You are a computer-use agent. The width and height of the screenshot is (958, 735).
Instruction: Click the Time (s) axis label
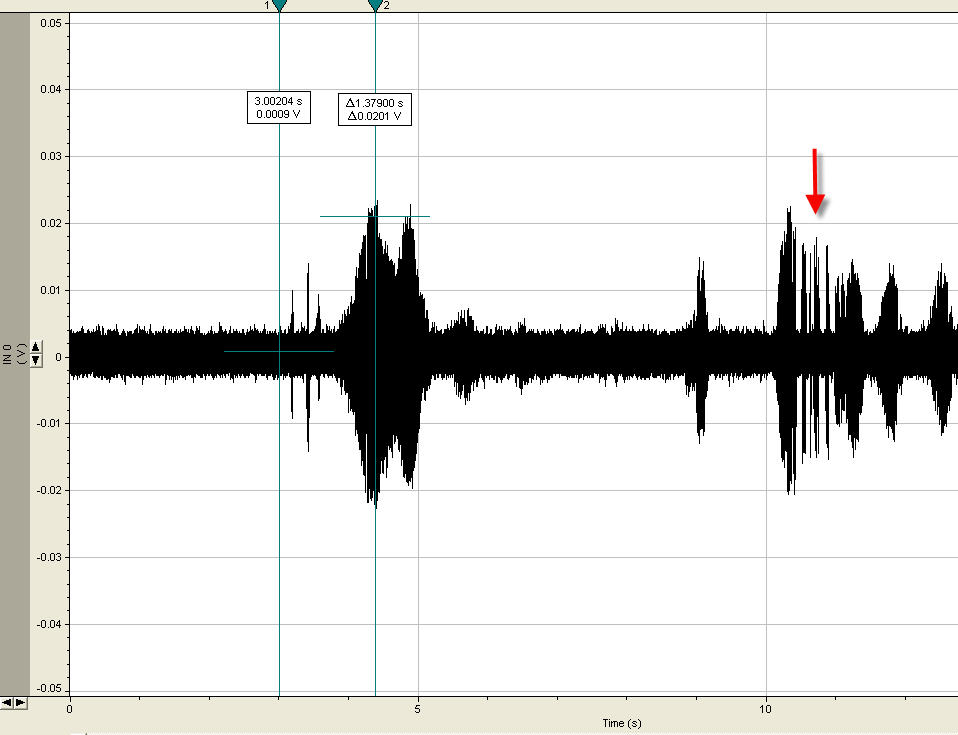621,722
